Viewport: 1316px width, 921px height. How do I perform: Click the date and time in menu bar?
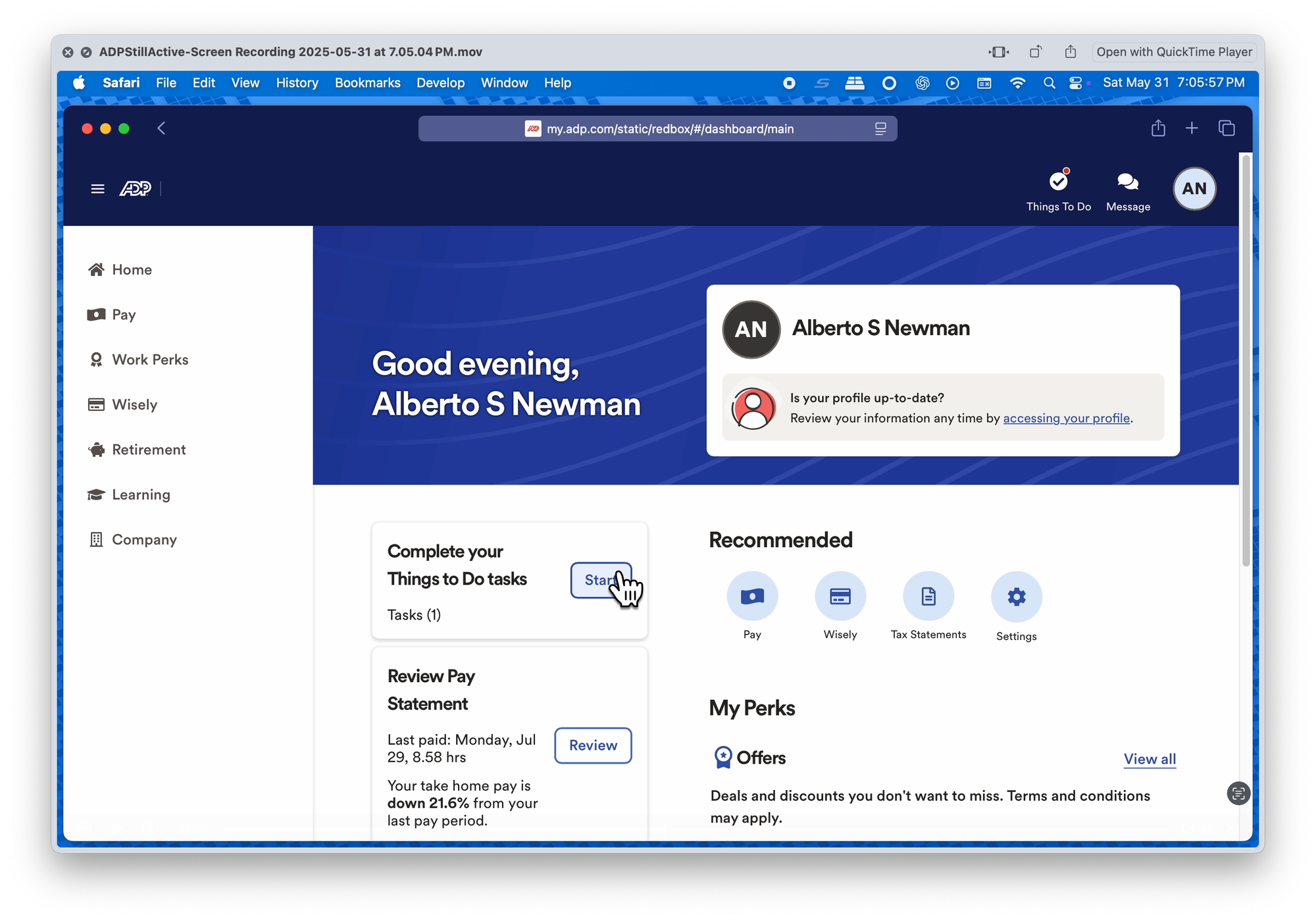point(1173,83)
